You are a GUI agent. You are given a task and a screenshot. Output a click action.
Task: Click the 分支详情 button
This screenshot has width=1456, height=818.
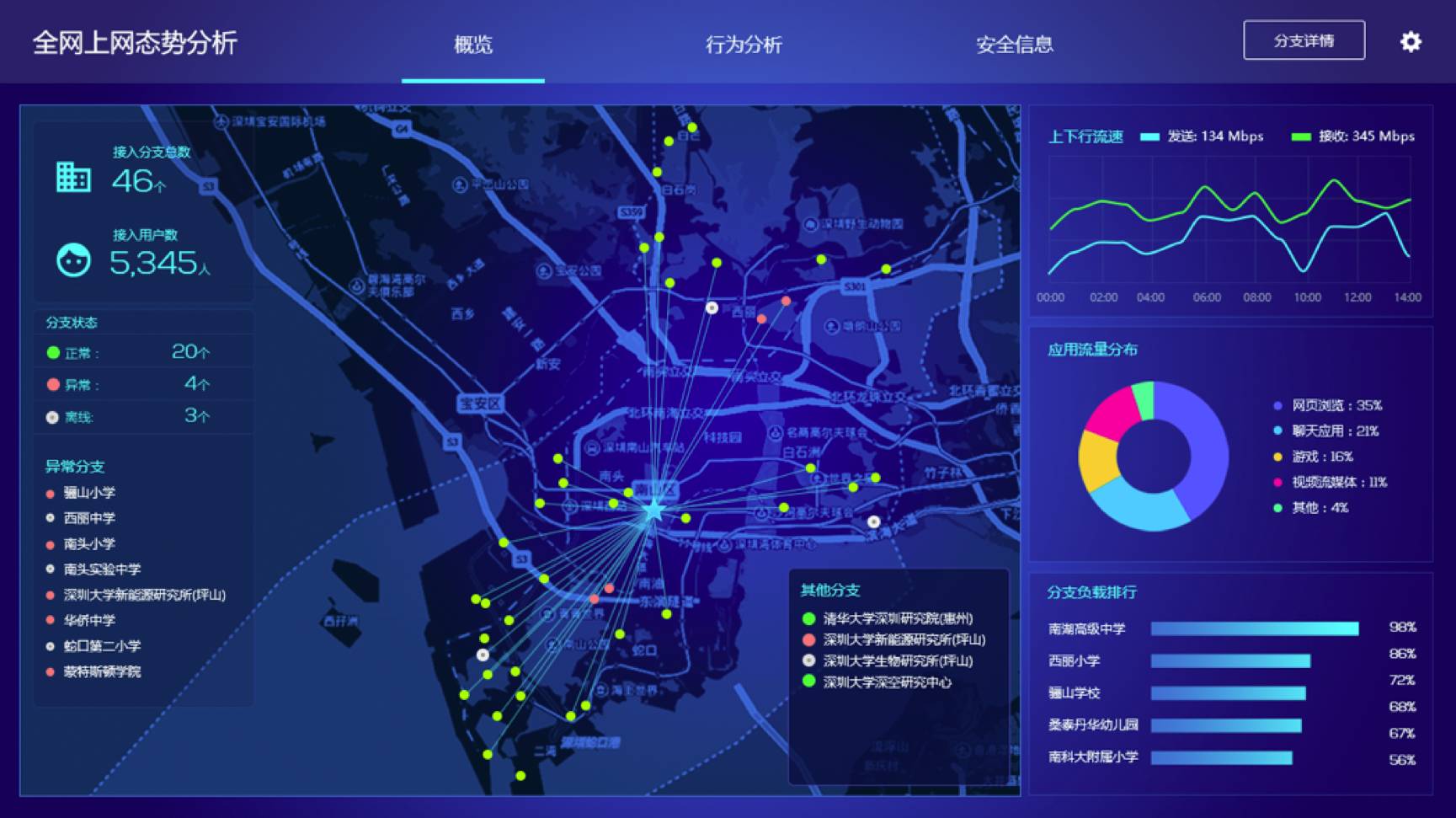[x=1304, y=40]
